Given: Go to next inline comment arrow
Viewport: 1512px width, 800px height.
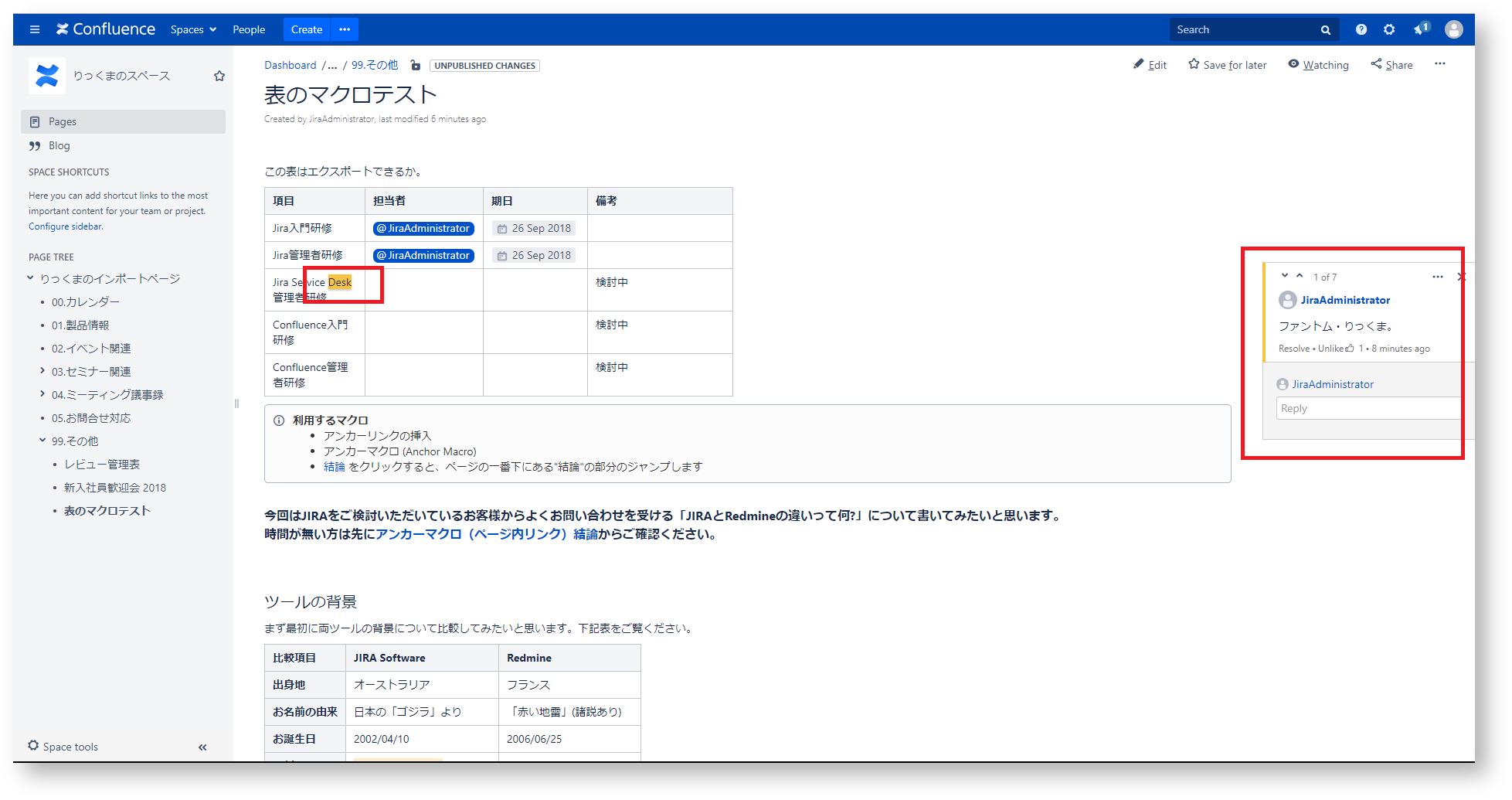Looking at the screenshot, I should coord(1285,276).
